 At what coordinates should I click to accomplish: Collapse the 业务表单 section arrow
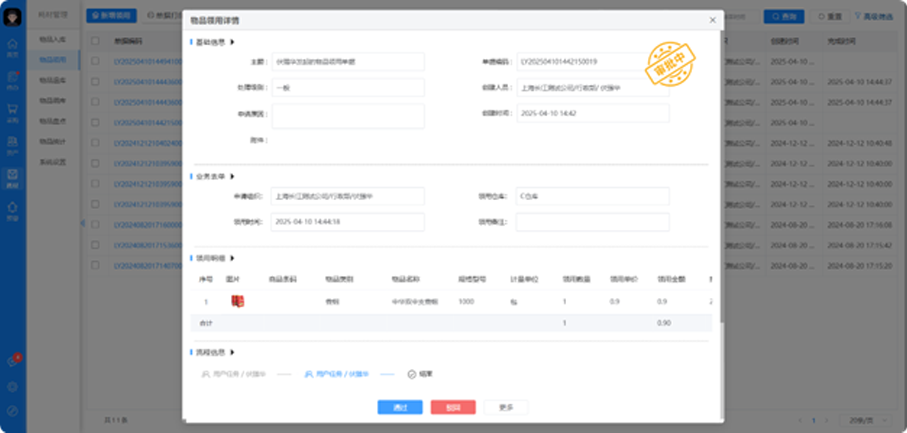[232, 176]
